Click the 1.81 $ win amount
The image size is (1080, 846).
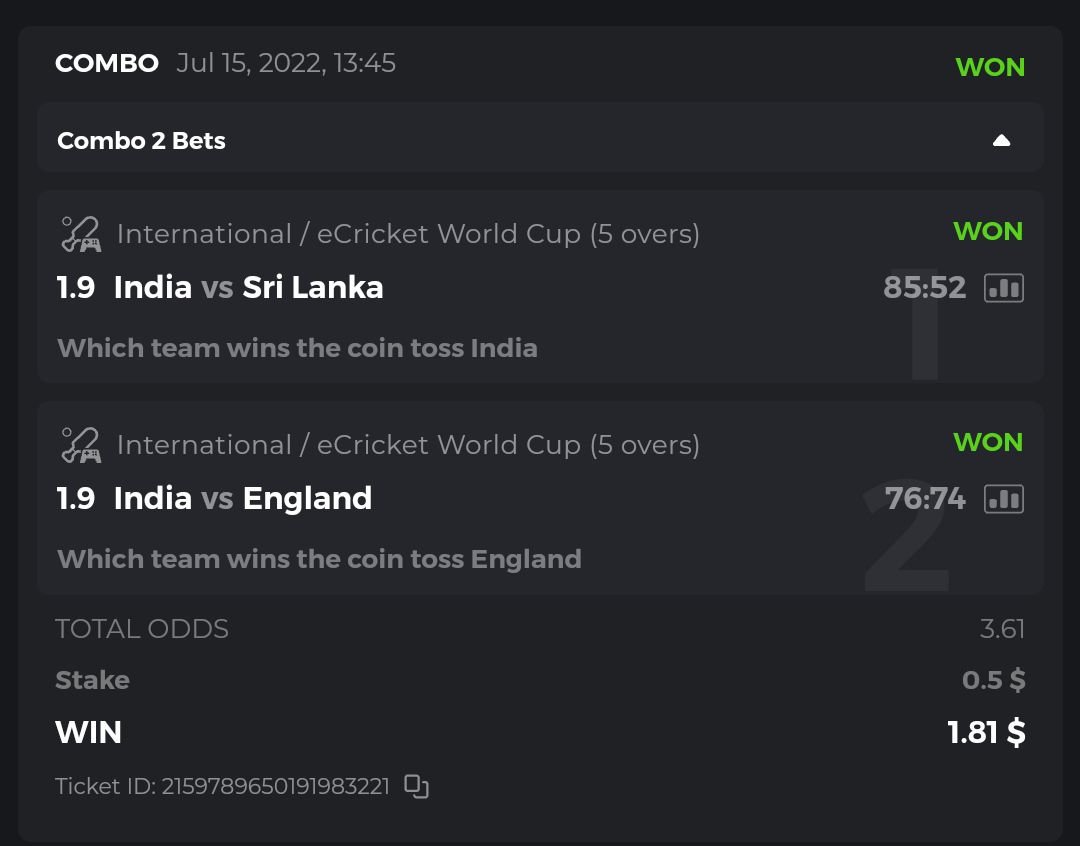click(986, 732)
